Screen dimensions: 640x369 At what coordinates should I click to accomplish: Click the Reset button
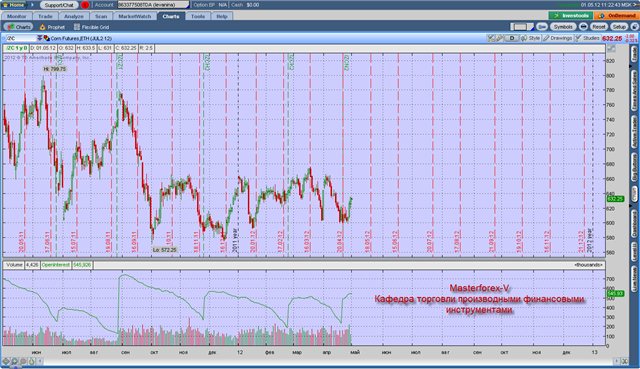tap(599, 27)
